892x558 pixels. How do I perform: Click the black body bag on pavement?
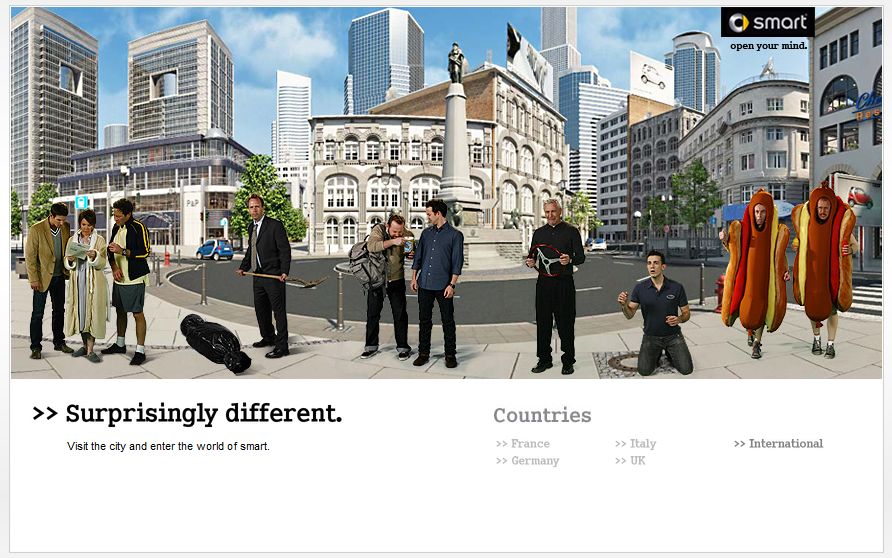click(215, 343)
